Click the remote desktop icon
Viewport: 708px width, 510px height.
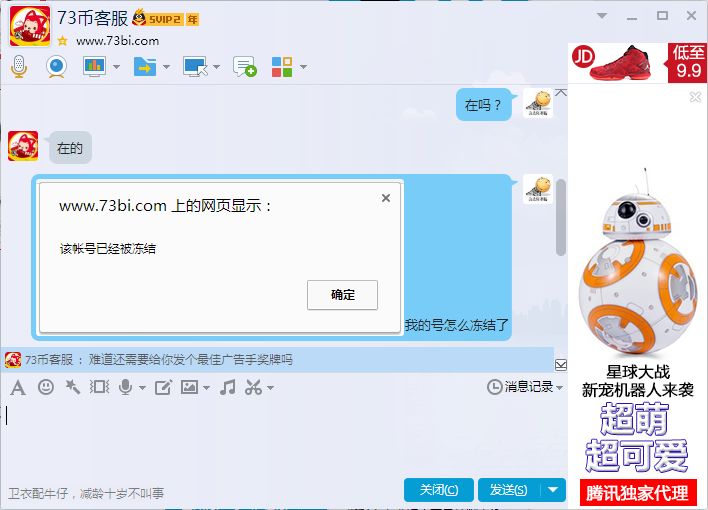coord(195,66)
